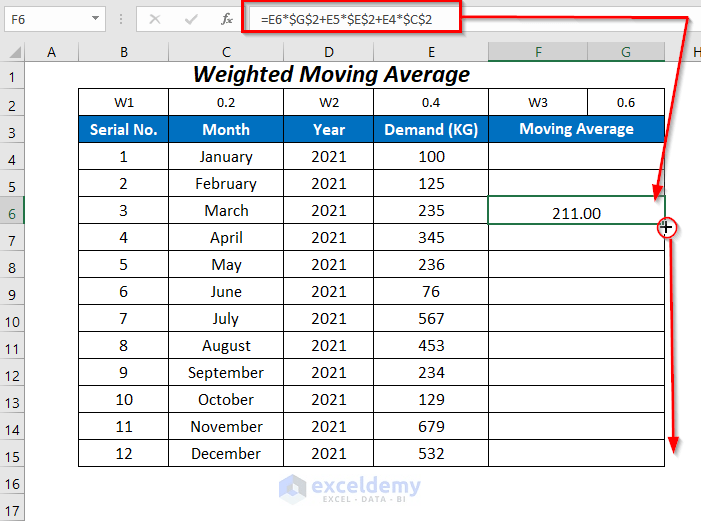Select the September month cell
701x521 pixels.
(x=226, y=373)
